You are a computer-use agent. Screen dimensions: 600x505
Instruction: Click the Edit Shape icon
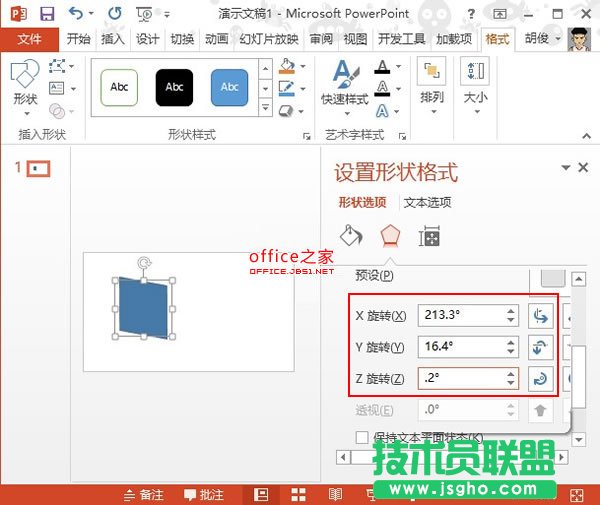[x=57, y=66]
